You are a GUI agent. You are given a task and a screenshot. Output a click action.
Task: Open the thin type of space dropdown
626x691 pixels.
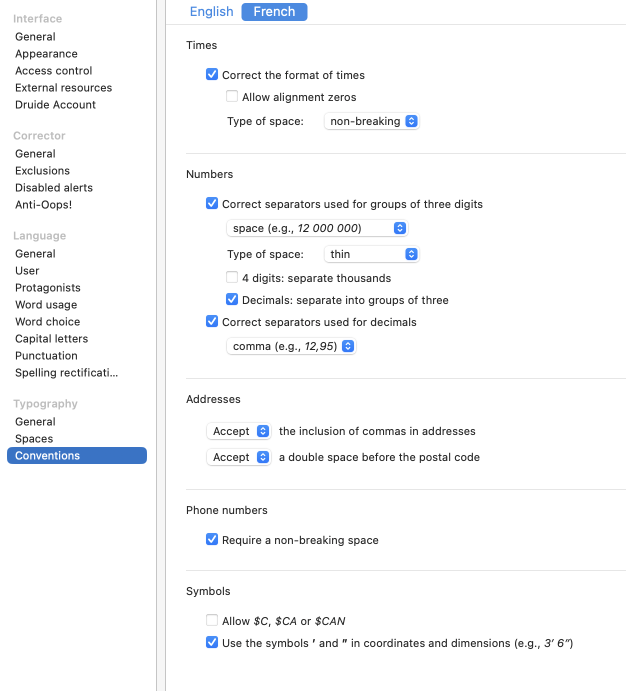[x=371, y=254]
